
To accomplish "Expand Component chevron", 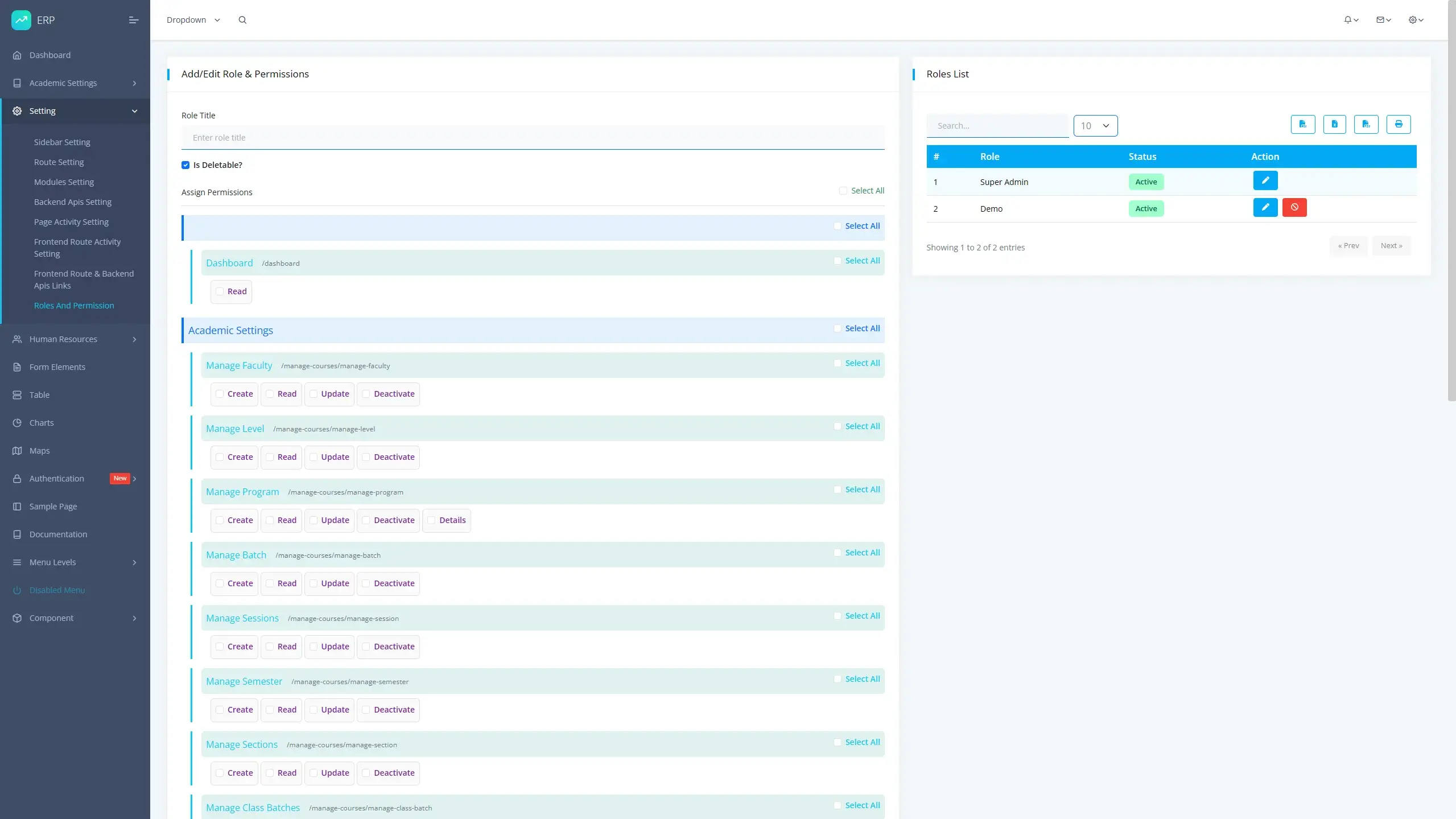I will (135, 618).
